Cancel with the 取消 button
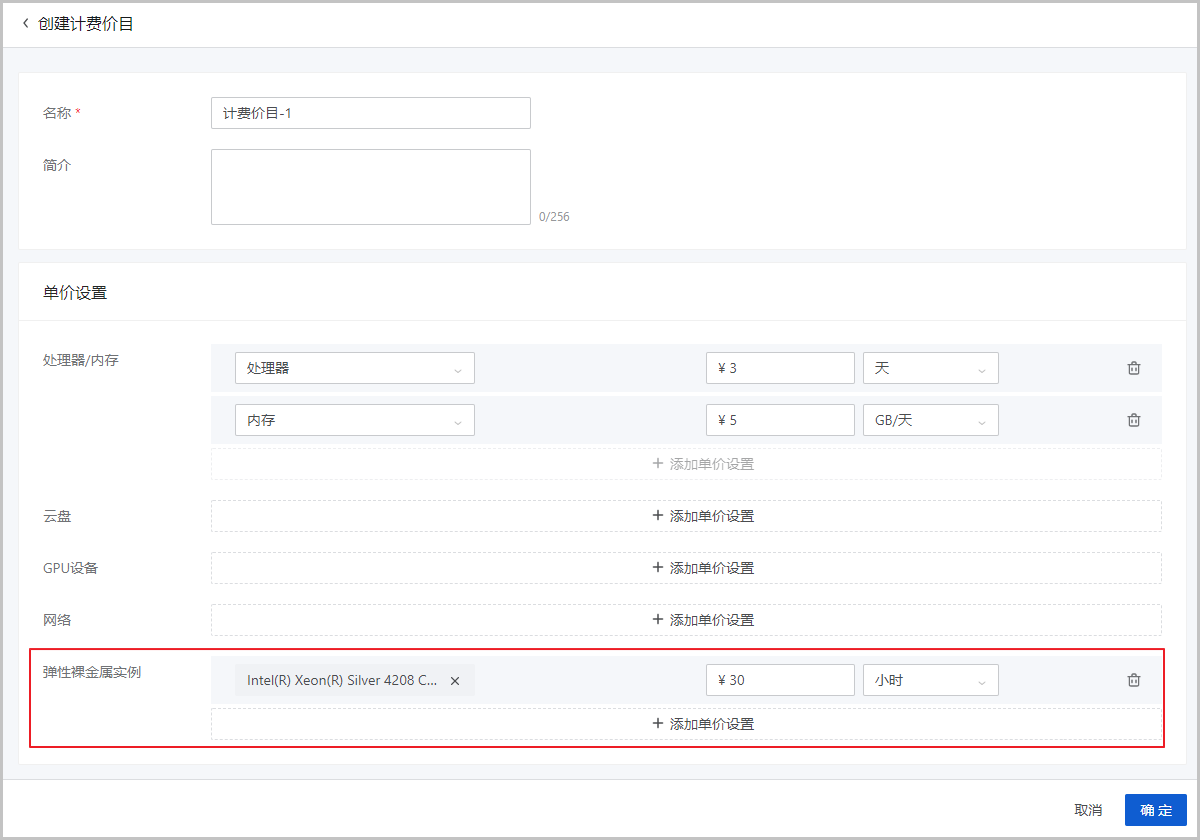The height and width of the screenshot is (840, 1200). click(1088, 810)
